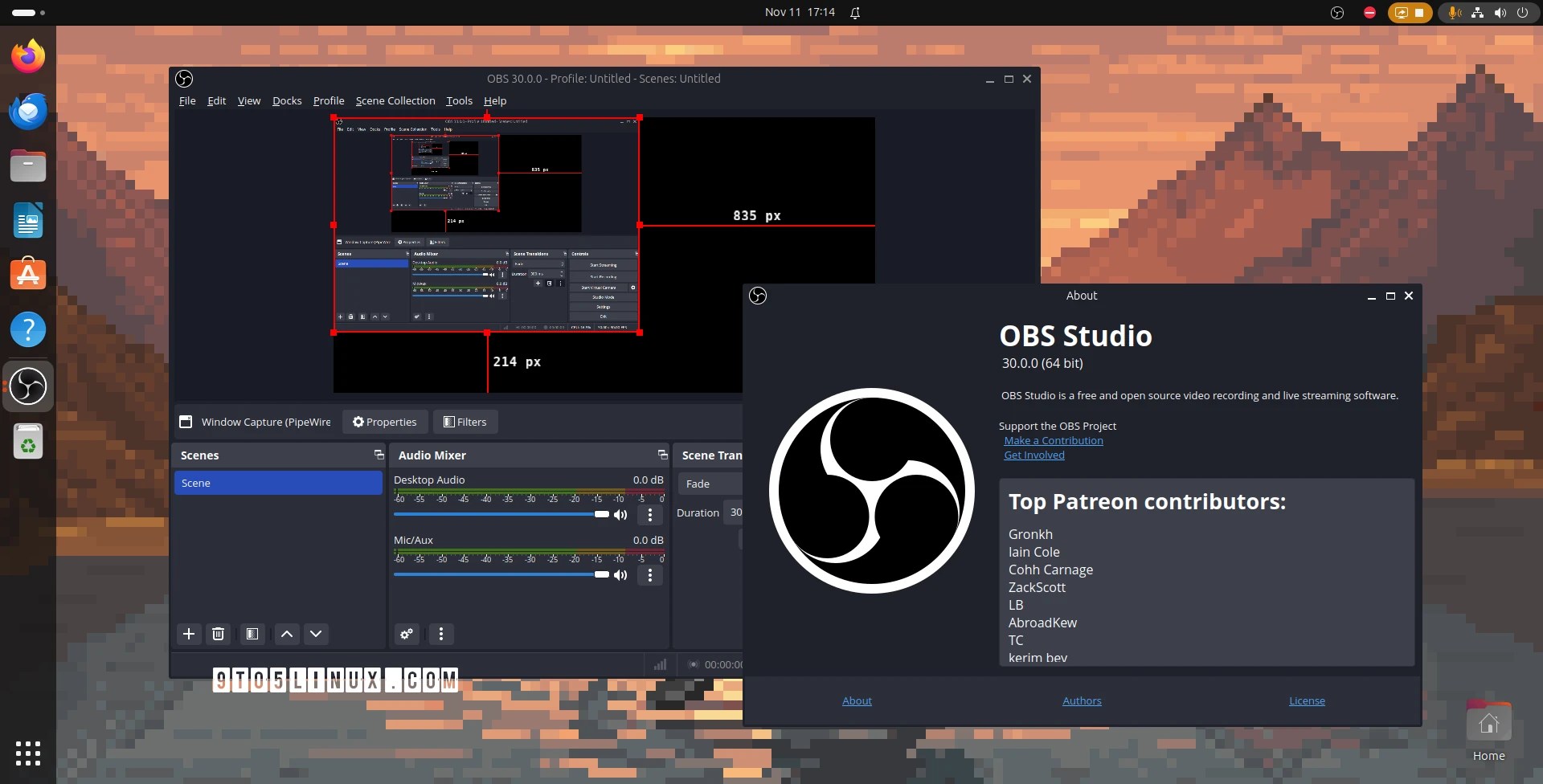Edit the transition Duration field
Image resolution: width=1543 pixels, height=784 pixels.
[x=735, y=512]
